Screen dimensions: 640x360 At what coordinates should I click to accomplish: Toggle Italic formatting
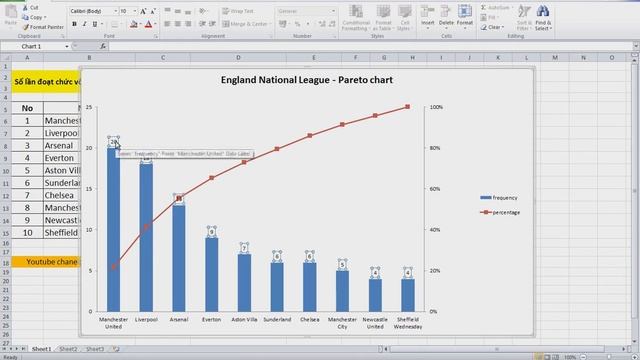[84, 24]
